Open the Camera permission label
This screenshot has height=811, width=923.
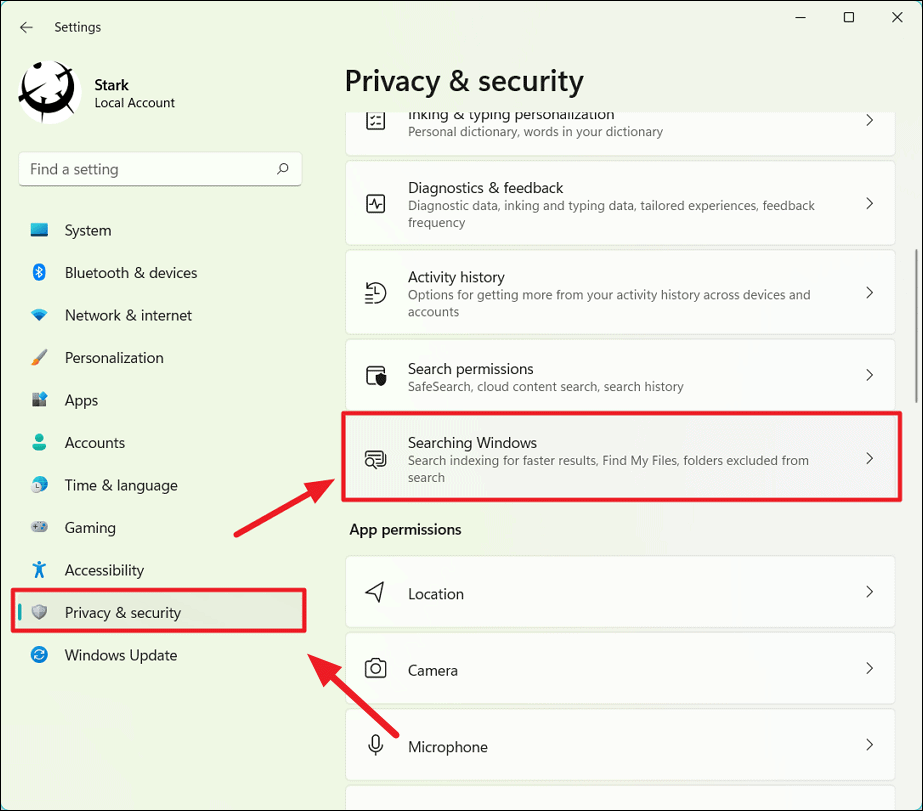point(433,670)
